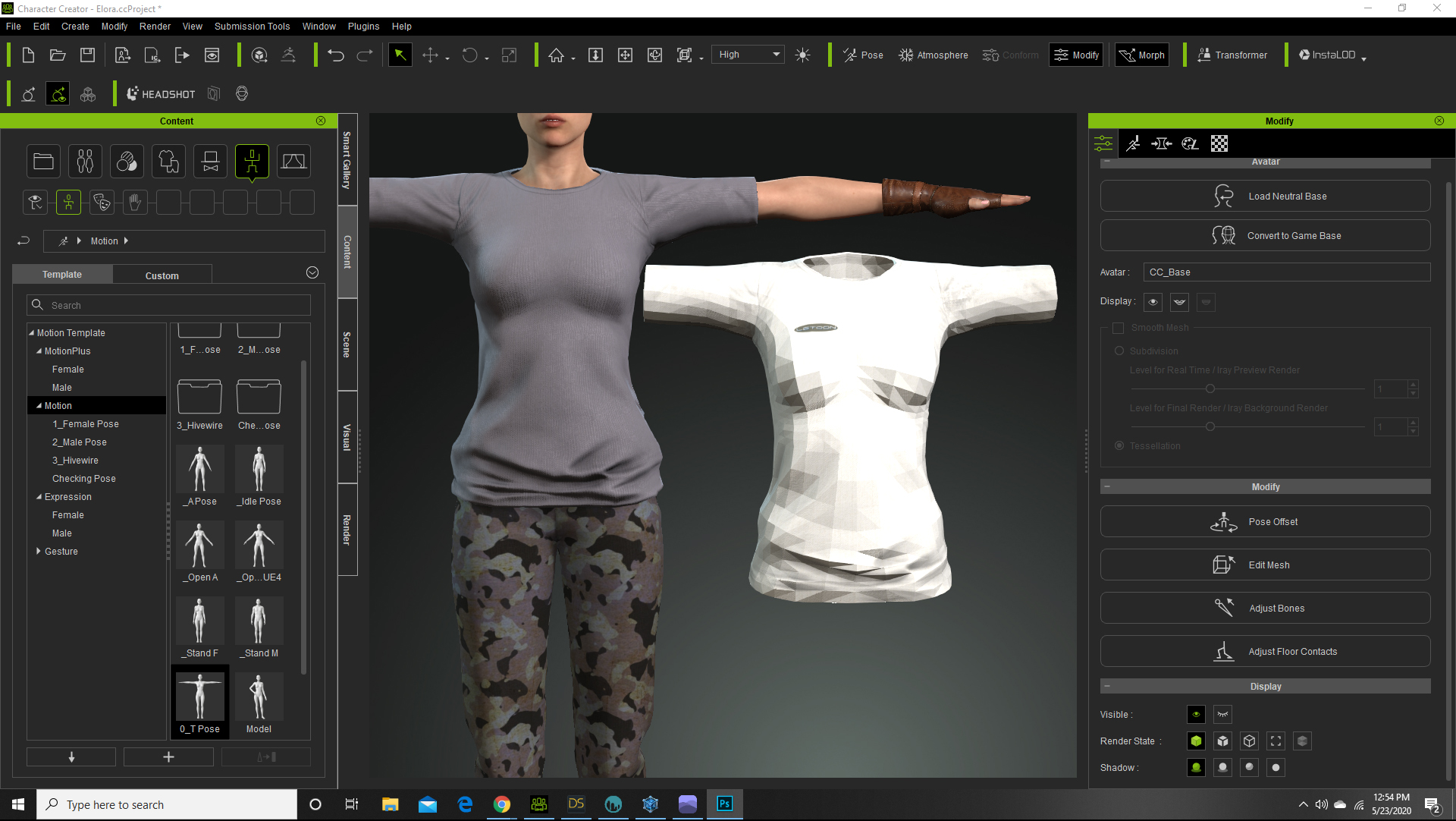The height and width of the screenshot is (821, 1456).
Task: Select the Pose content category icon
Action: (252, 161)
